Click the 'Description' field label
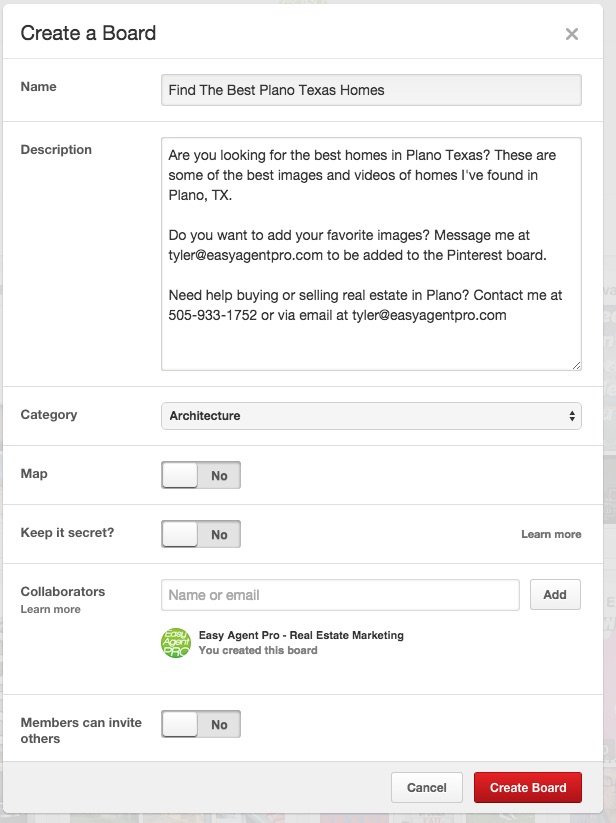 [56, 150]
